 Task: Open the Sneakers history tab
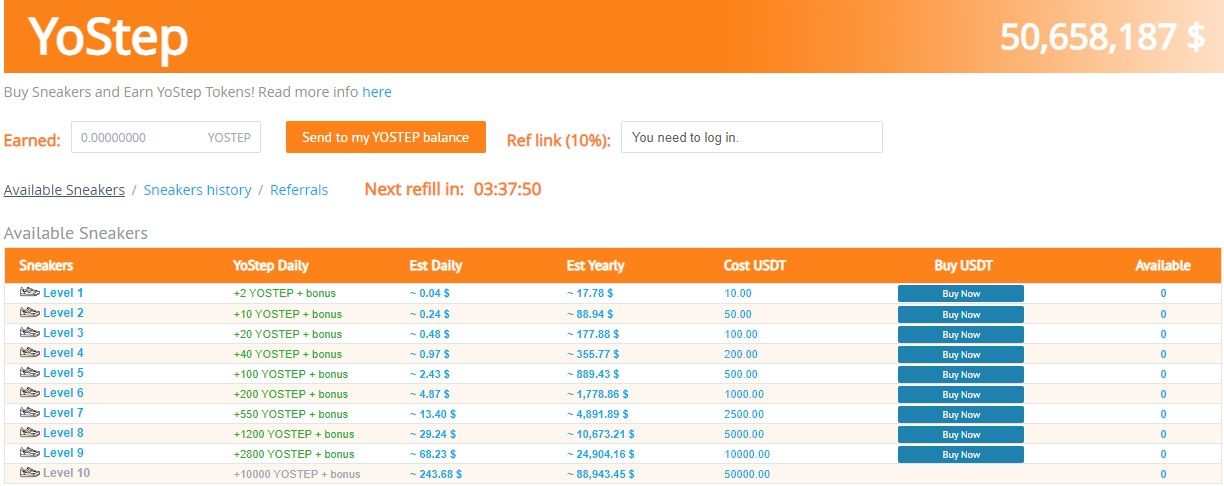coord(197,190)
